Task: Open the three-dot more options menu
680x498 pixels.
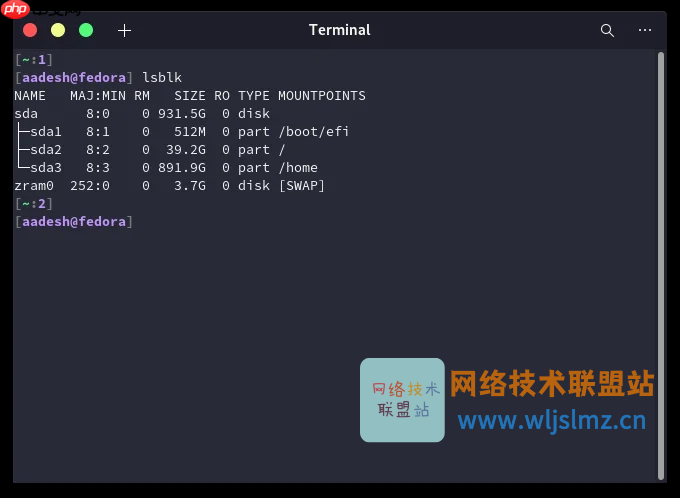Action: [644, 30]
